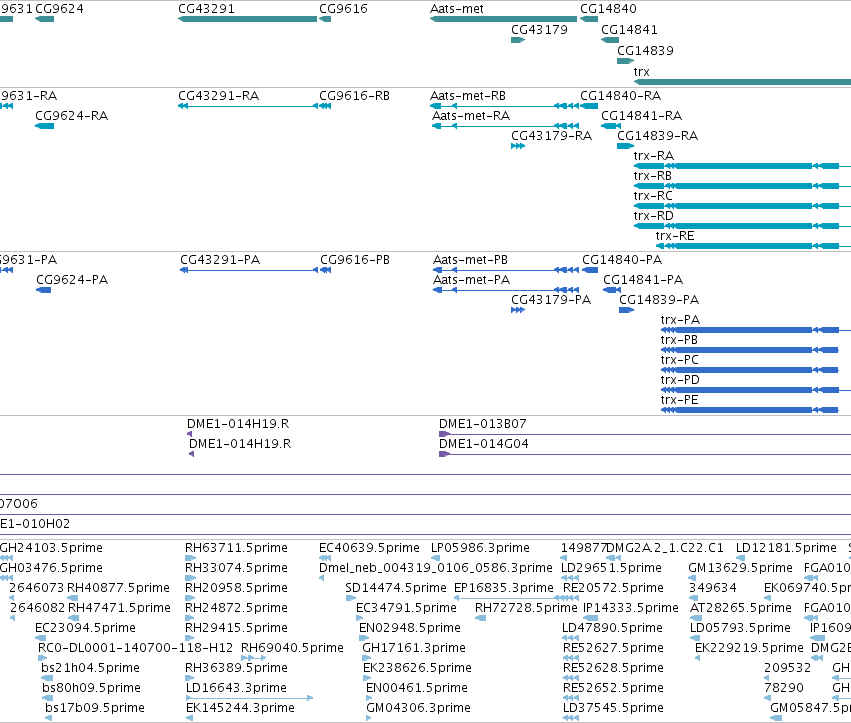Open RC0-DL0001-140700-118-H12 label
Image resolution: width=851 pixels, height=723 pixels.
135,648
